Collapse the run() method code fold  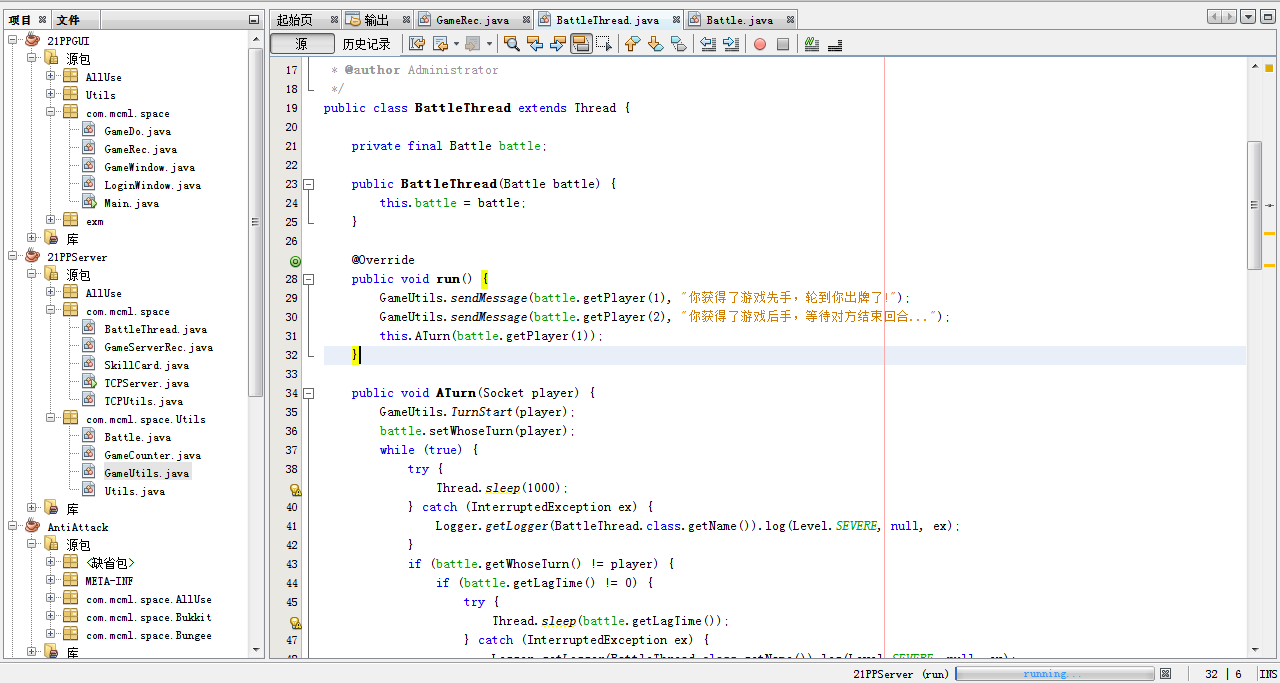tap(308, 279)
